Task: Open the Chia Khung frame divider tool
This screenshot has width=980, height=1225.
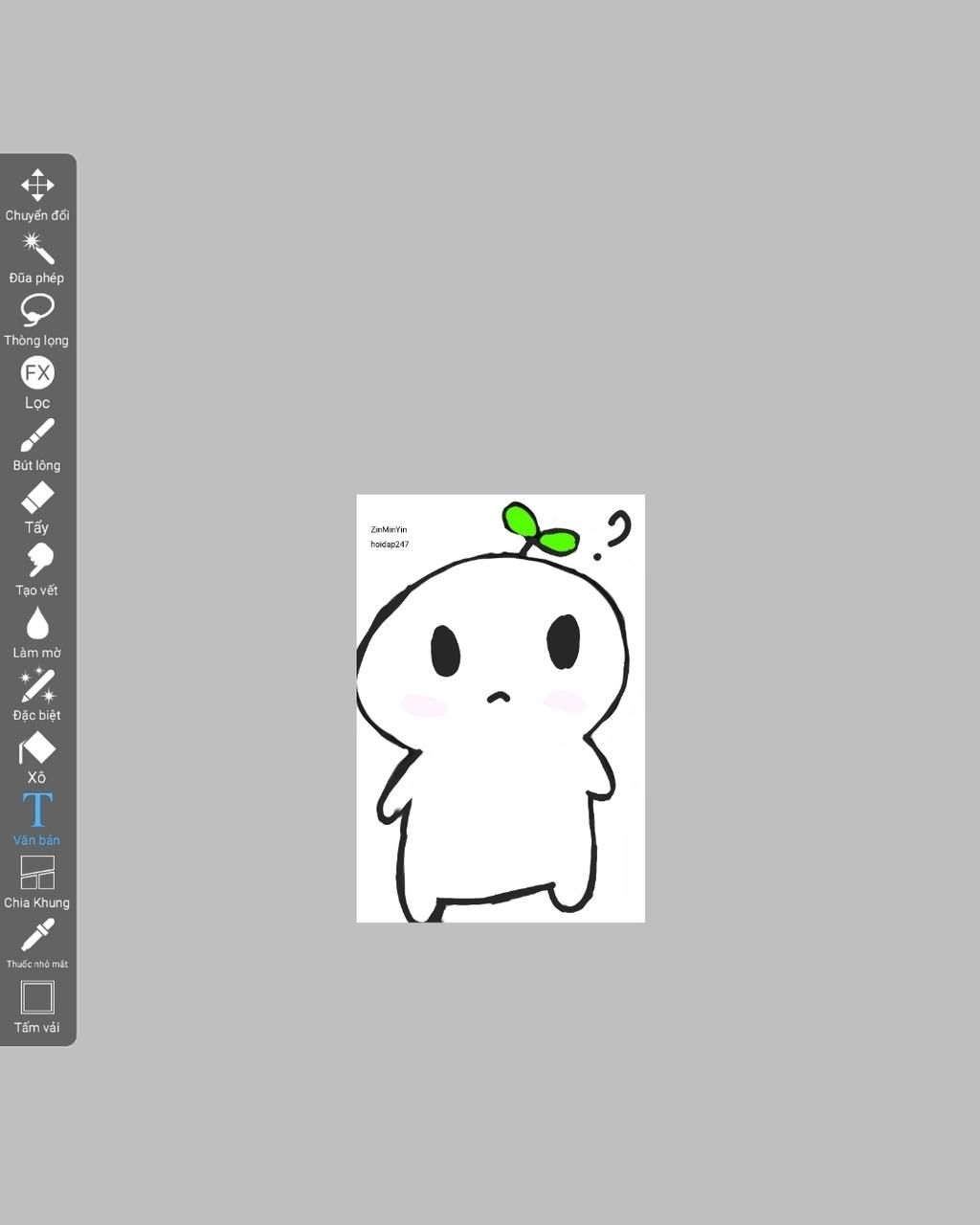Action: point(37,882)
